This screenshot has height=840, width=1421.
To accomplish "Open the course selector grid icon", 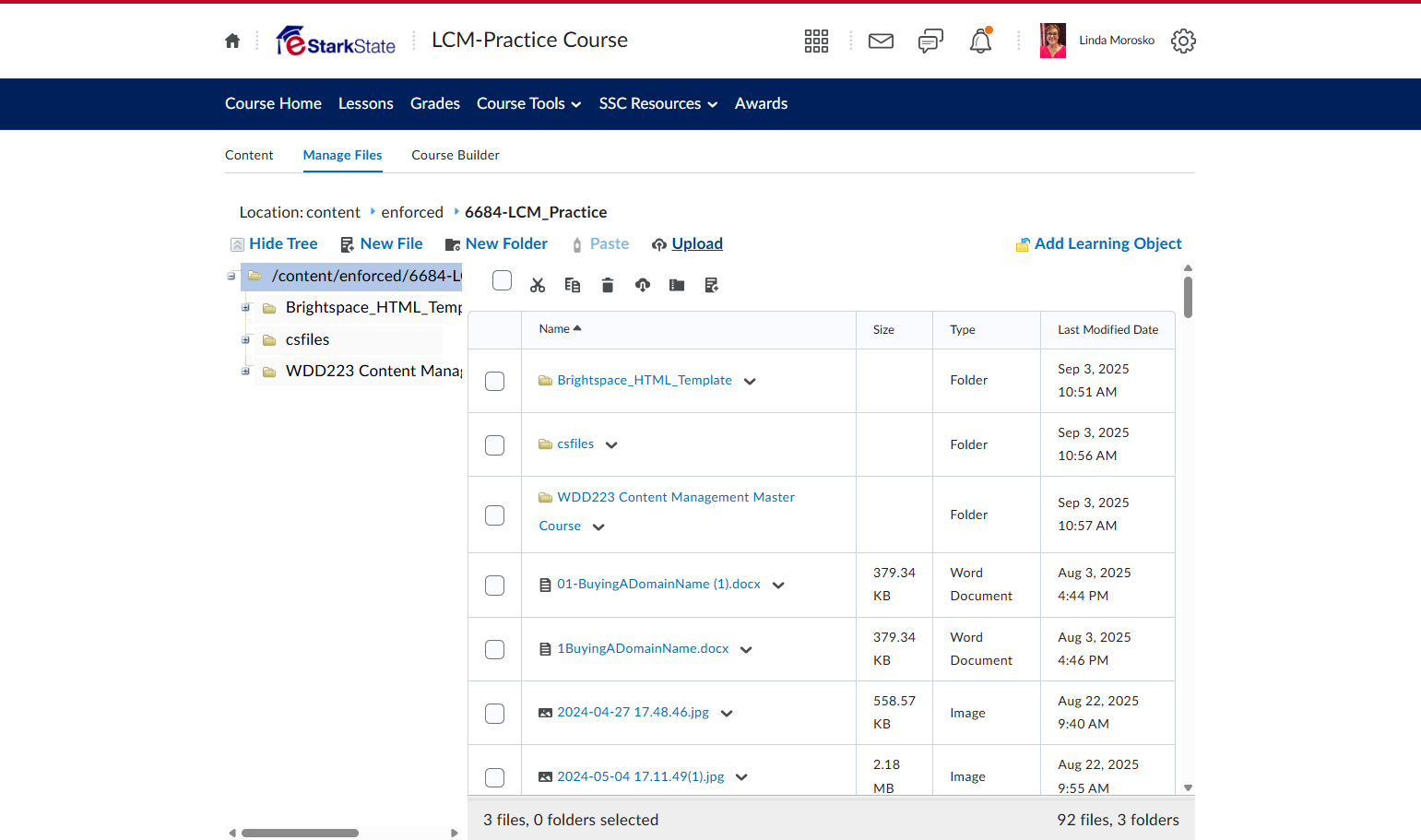I will [x=816, y=41].
